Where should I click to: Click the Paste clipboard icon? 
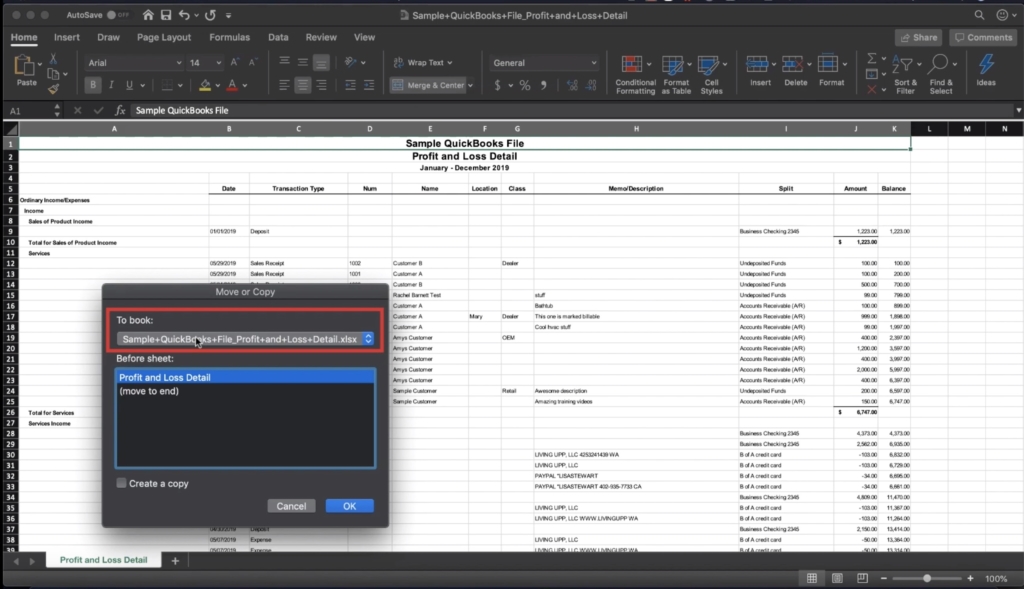click(25, 67)
